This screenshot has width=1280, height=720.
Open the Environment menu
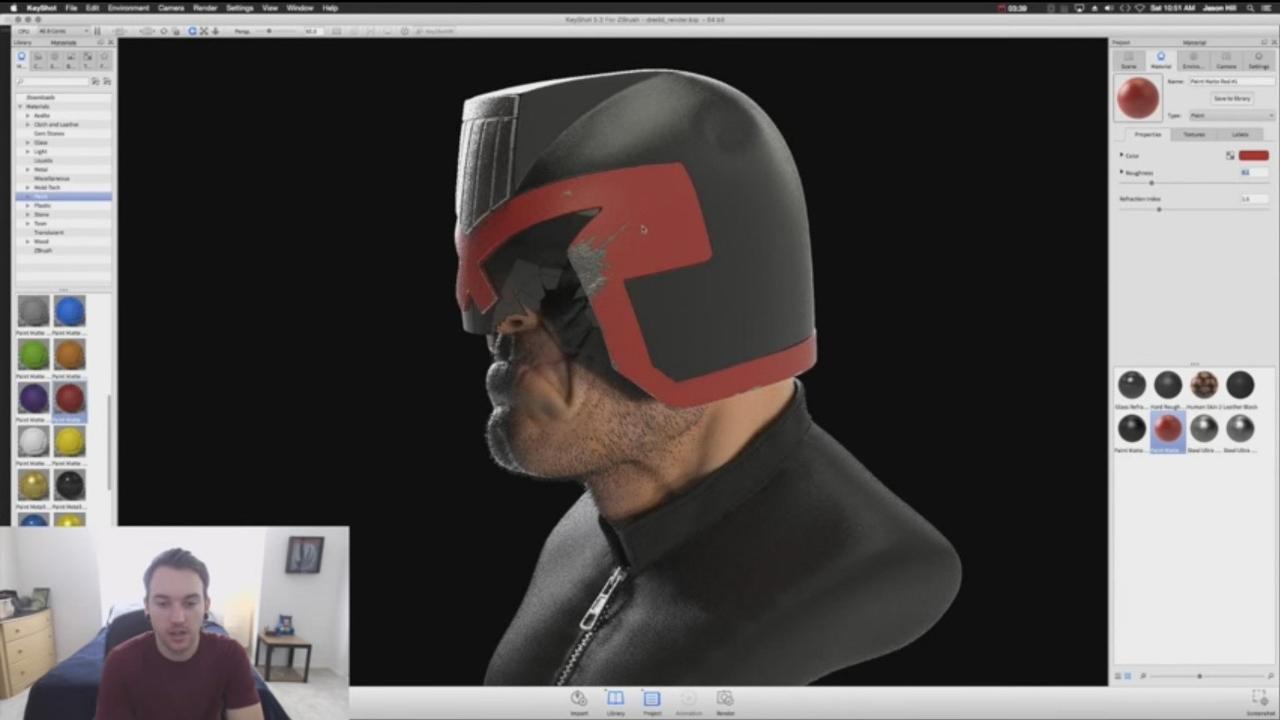128,8
